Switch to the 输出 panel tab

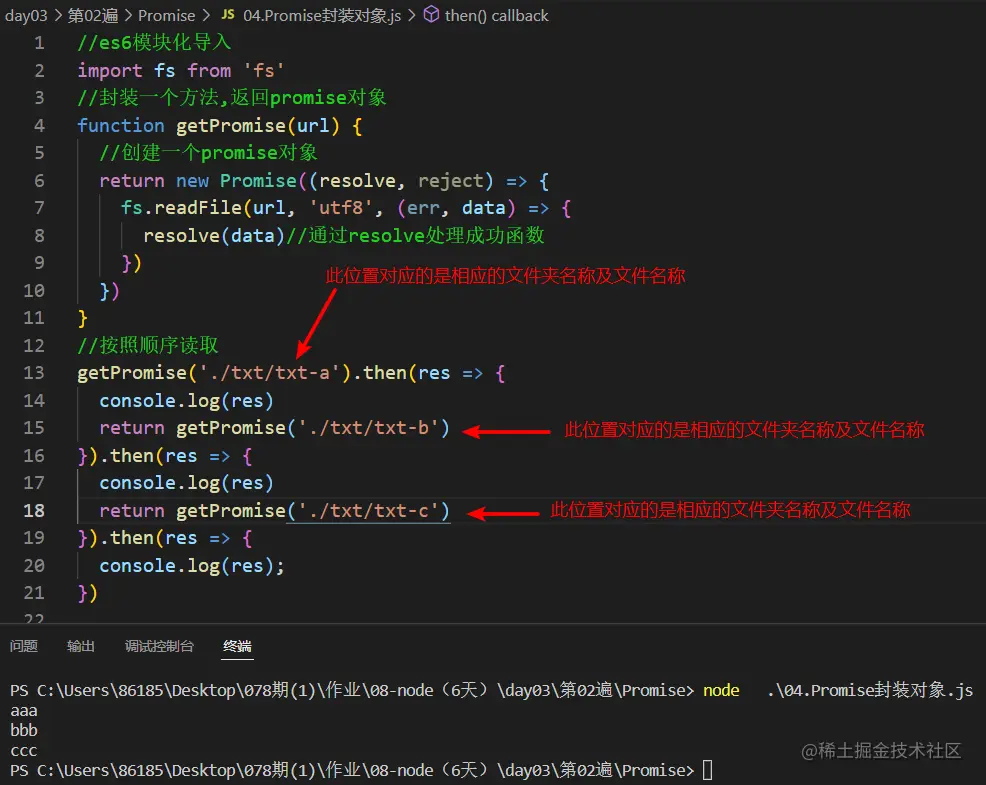pyautogui.click(x=80, y=646)
